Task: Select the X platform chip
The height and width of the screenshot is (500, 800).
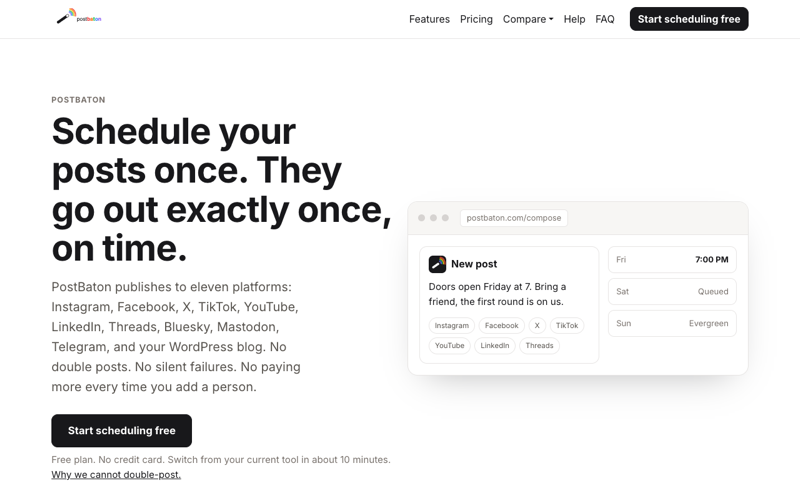Action: coord(537,326)
